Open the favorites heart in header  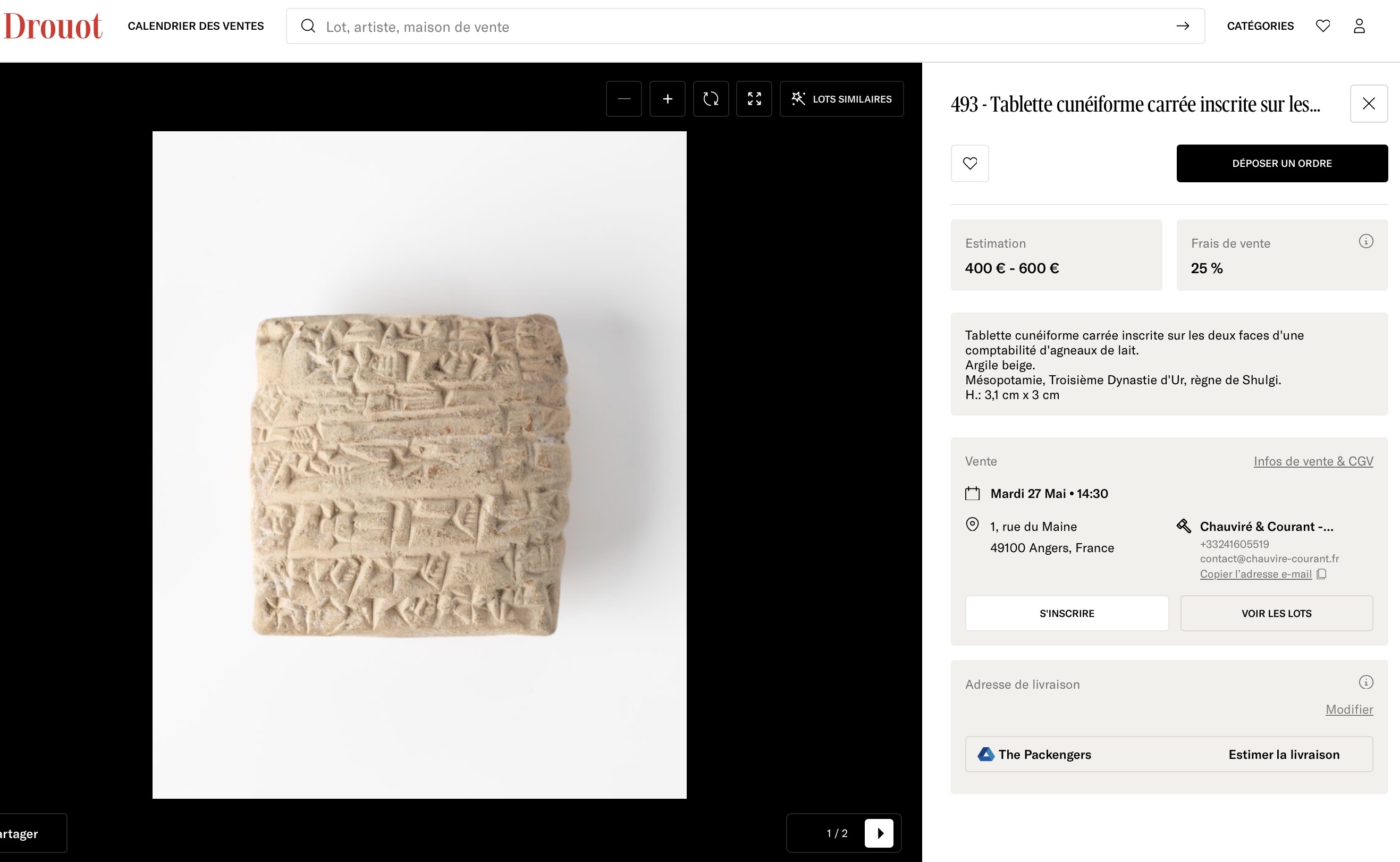(x=1322, y=26)
